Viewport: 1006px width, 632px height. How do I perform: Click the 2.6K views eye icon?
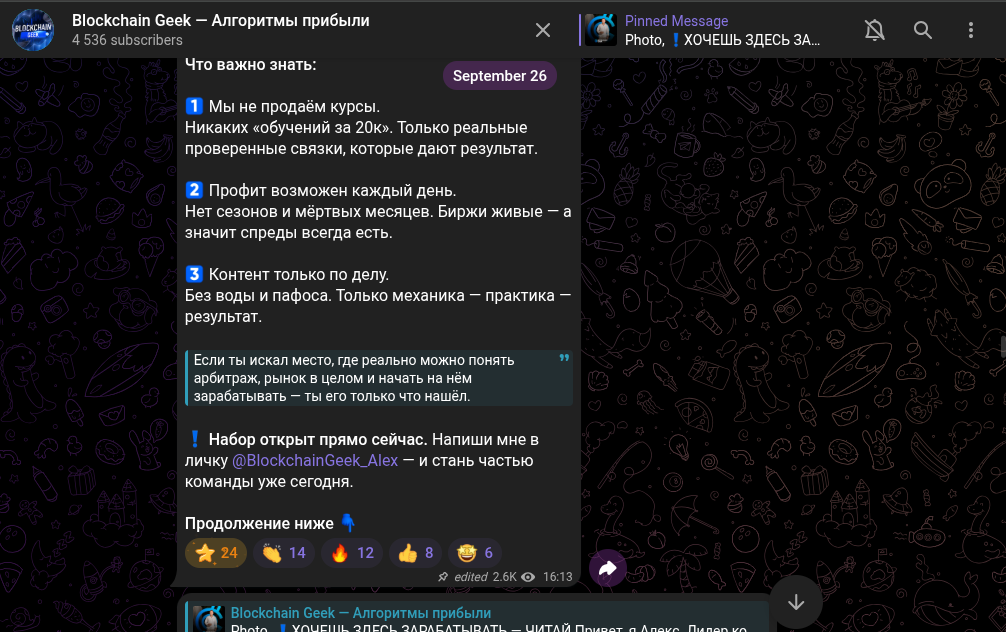click(528, 577)
